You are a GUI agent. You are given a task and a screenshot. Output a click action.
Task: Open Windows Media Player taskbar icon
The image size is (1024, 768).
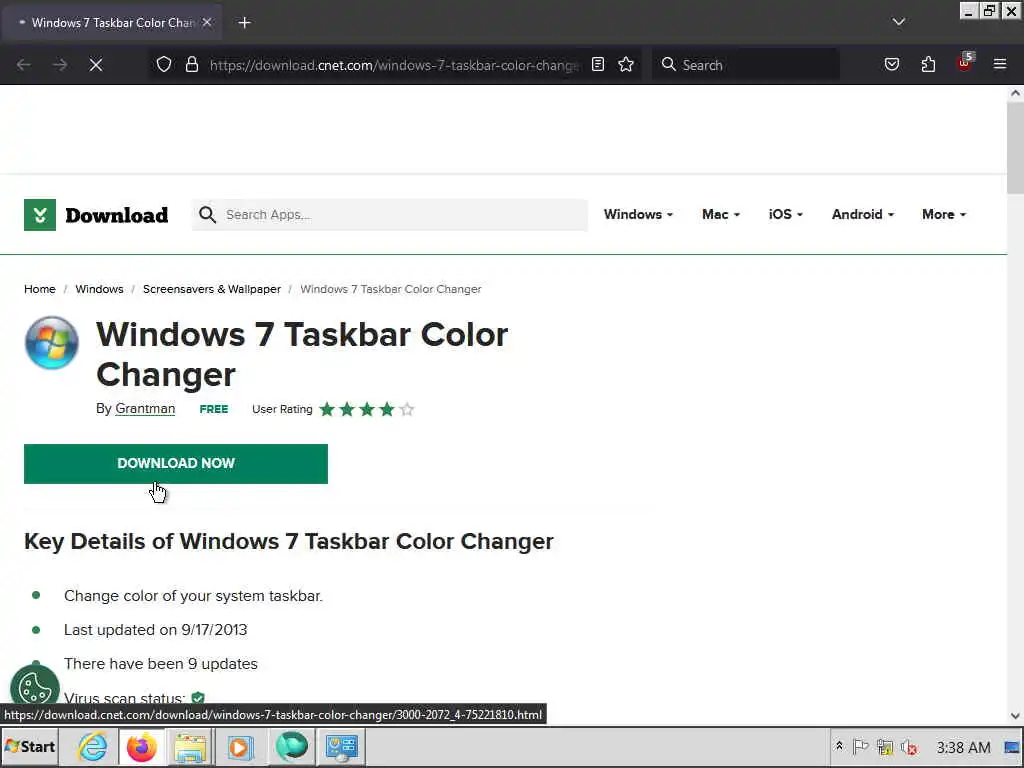pyautogui.click(x=240, y=746)
